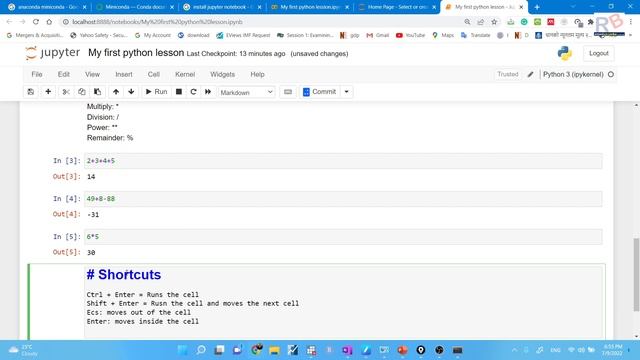Open taskbar Search
The width and height of the screenshot is (640, 360).
(x=201, y=350)
